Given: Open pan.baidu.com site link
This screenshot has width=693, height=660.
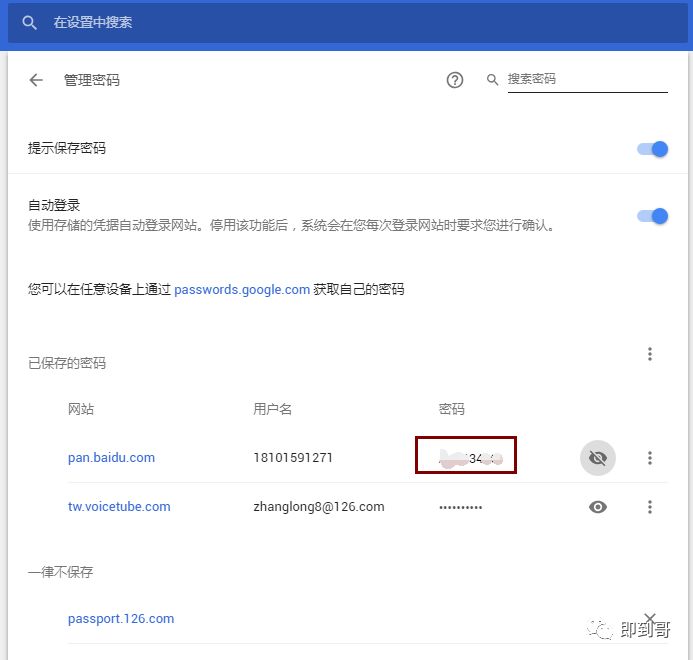Looking at the screenshot, I should coord(111,458).
